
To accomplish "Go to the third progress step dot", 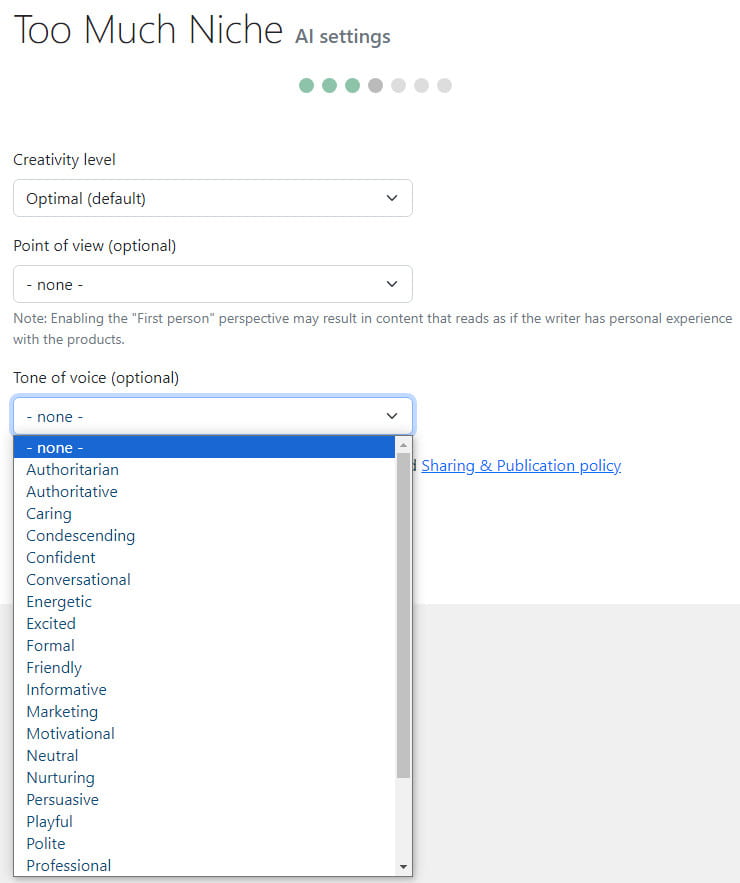I will [353, 86].
